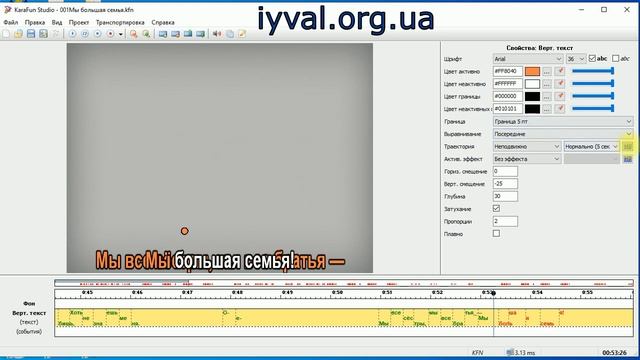Select the Фон track label
640x360 pixels.
pyautogui.click(x=29, y=304)
